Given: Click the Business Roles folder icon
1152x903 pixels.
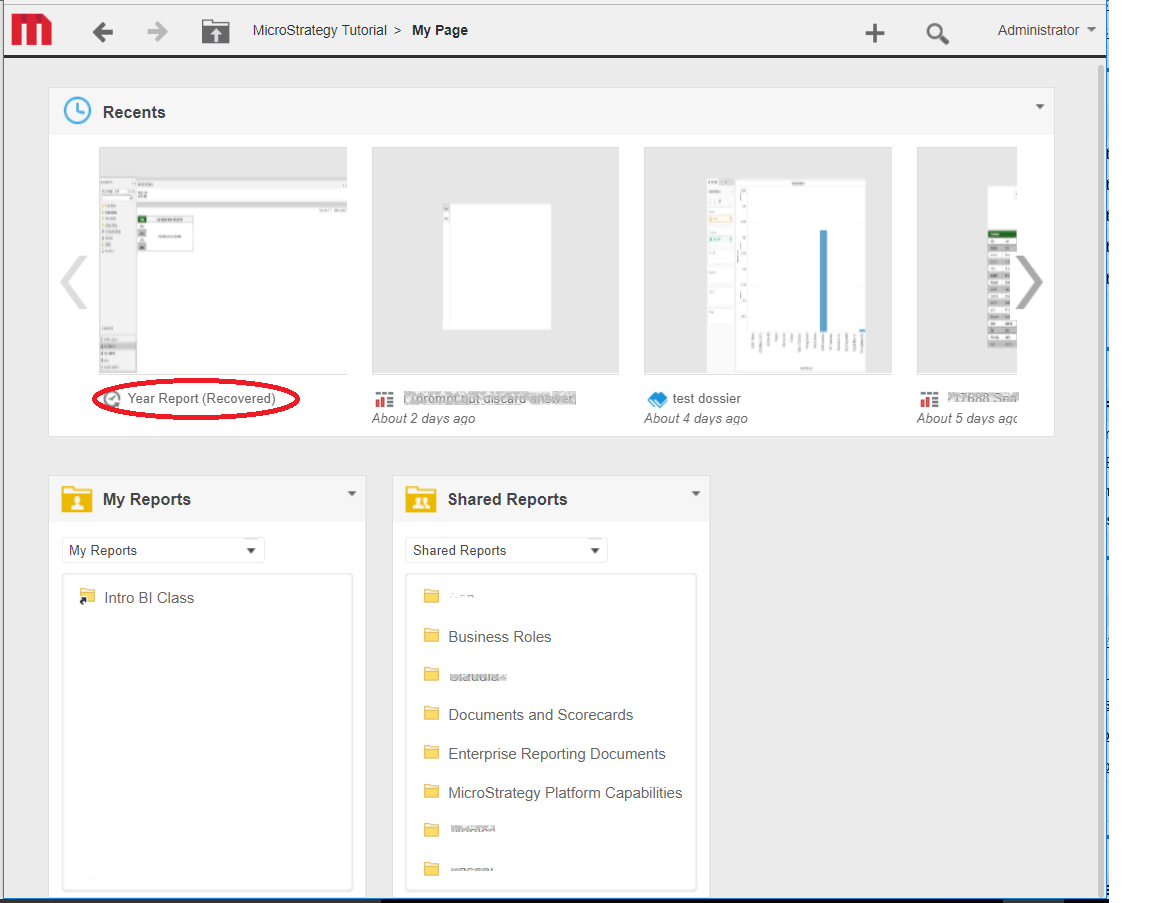Looking at the screenshot, I should pos(431,636).
